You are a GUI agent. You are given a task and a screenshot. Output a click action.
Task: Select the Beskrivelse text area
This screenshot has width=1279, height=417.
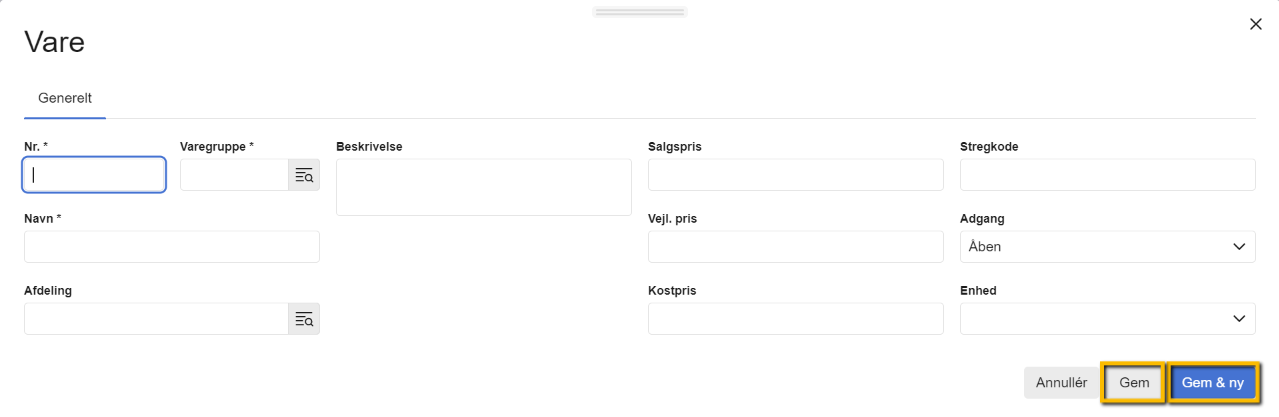483,187
